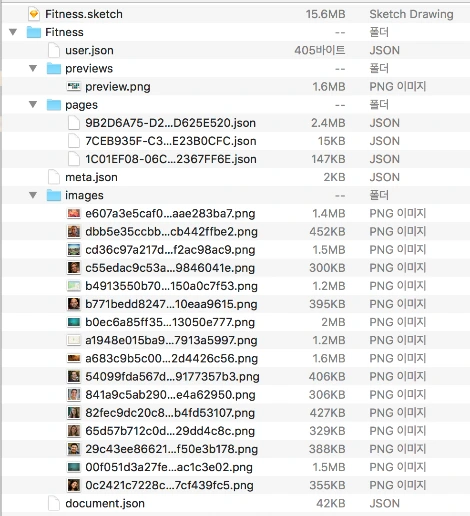
Task: Select the images folder name
Action: coord(84,196)
